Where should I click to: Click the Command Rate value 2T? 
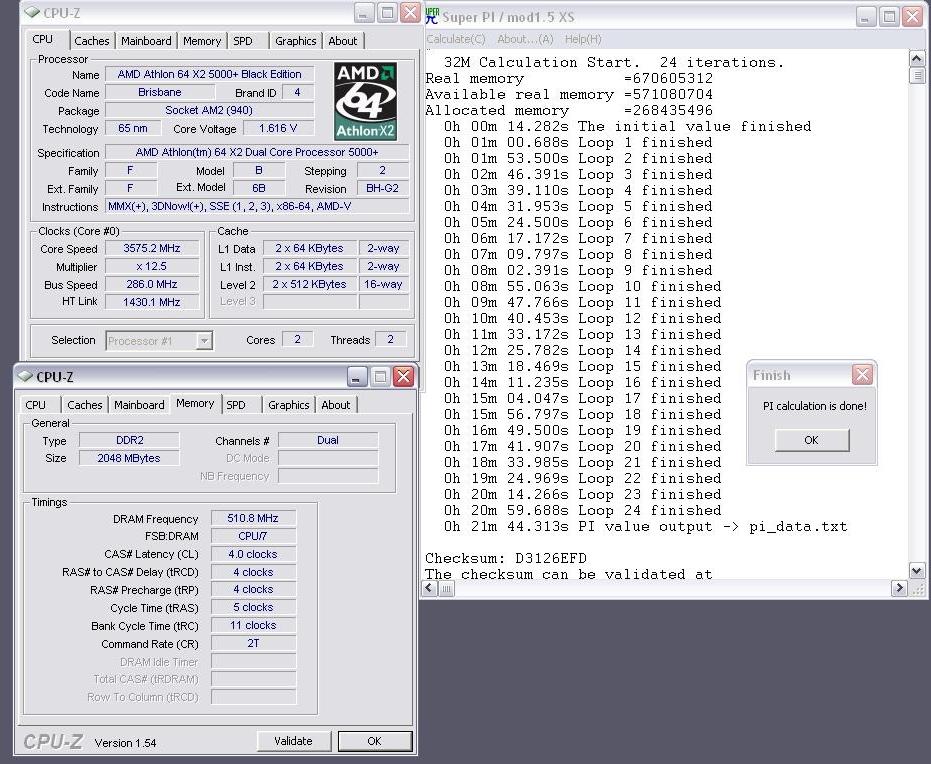pyautogui.click(x=253, y=643)
